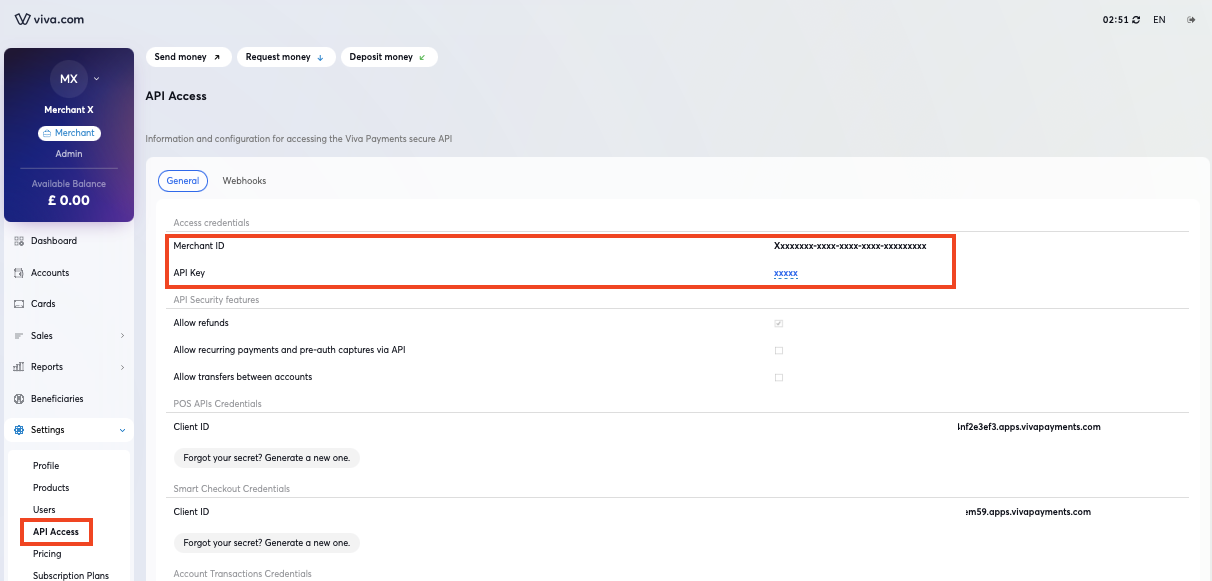Open the Cards section
Viewport: 1212px width, 581px height.
(x=44, y=303)
